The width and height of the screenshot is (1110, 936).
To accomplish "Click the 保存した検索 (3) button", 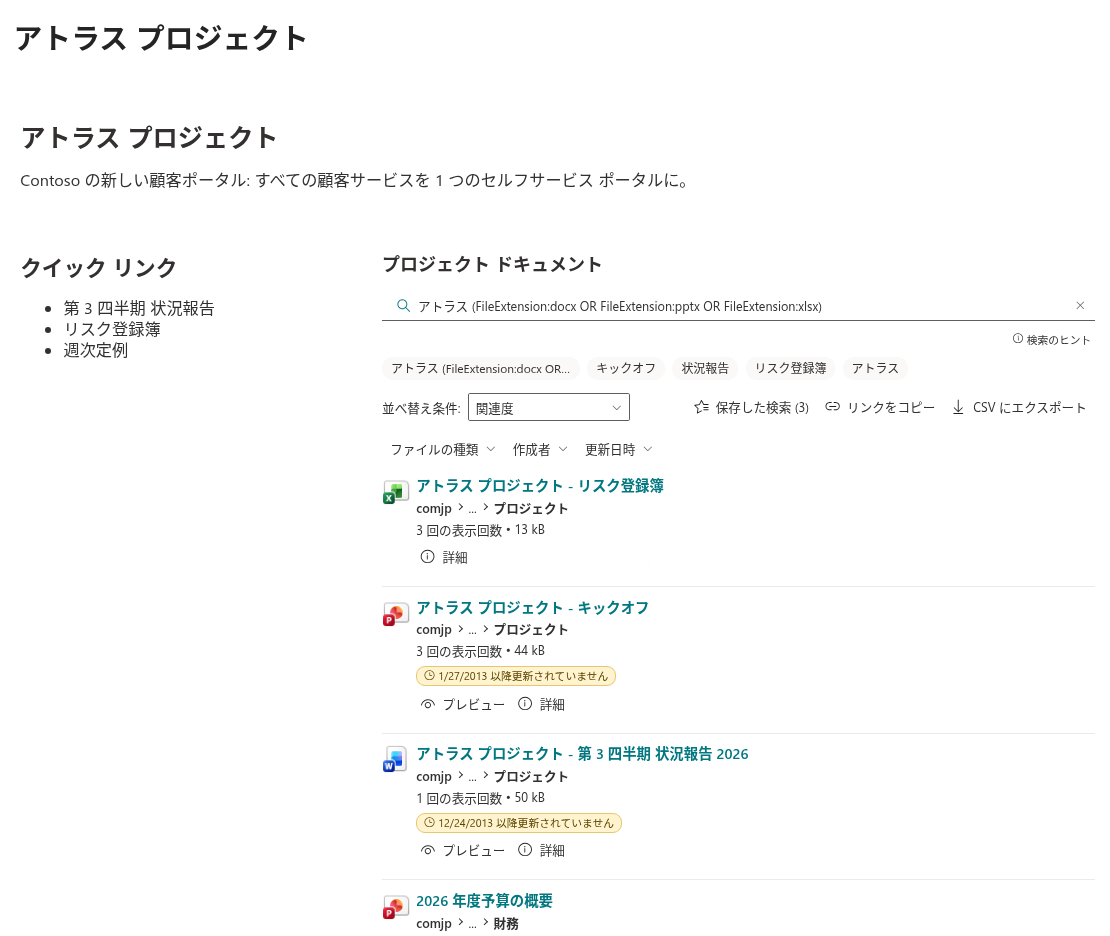I will tap(751, 407).
